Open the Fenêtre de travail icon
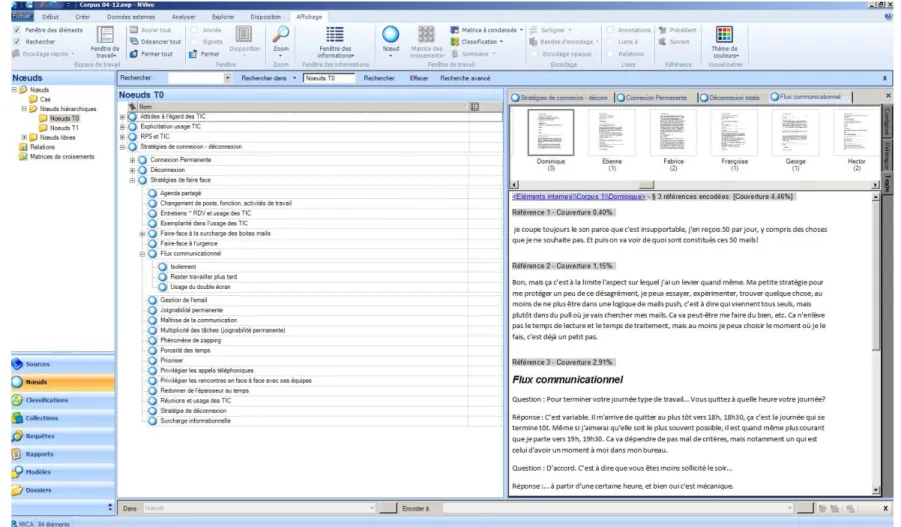This screenshot has width=901, height=527. coord(105,34)
